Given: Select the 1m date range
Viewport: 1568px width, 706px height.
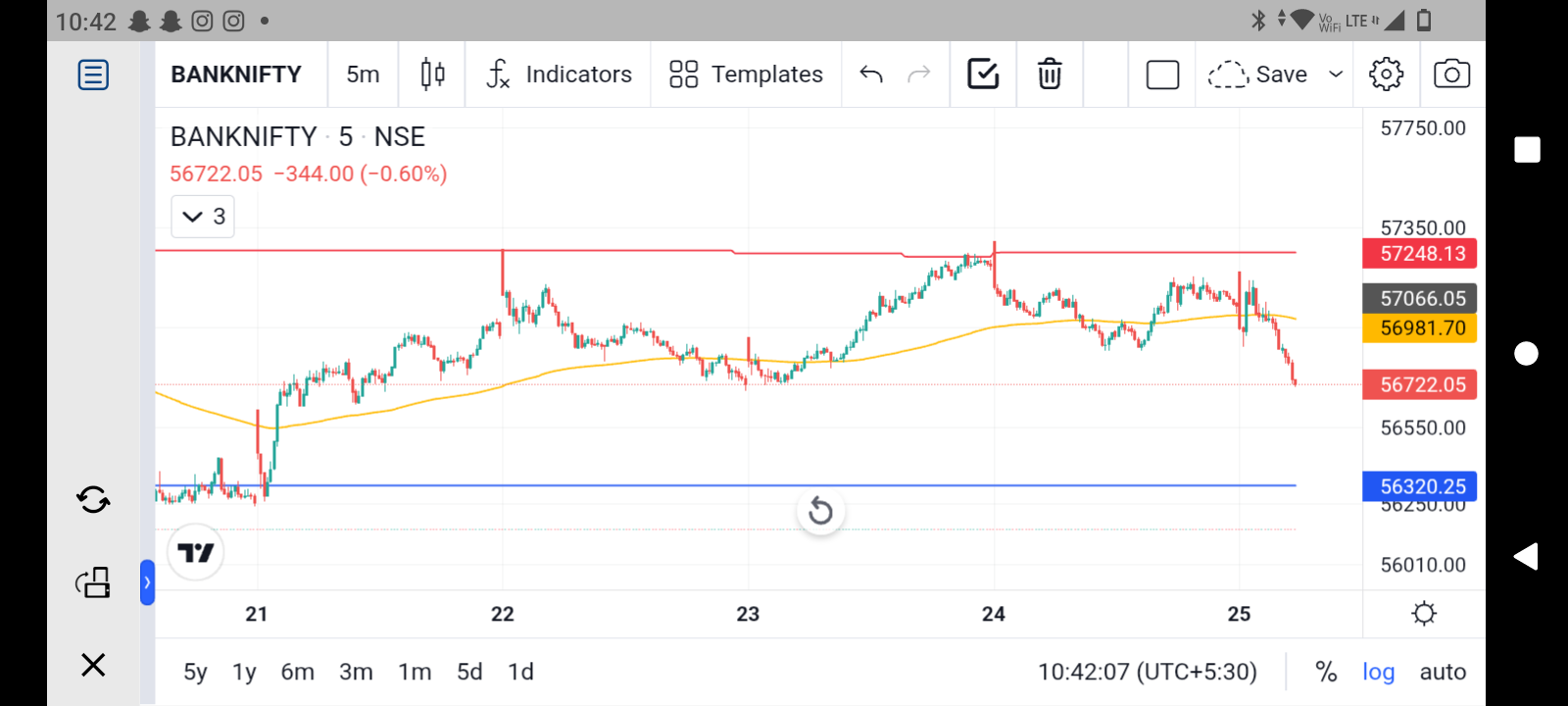Looking at the screenshot, I should (x=415, y=672).
